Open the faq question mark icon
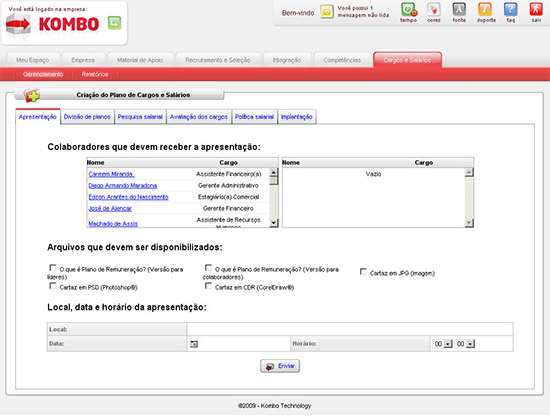Viewport: 550px width, 416px height. coord(510,10)
